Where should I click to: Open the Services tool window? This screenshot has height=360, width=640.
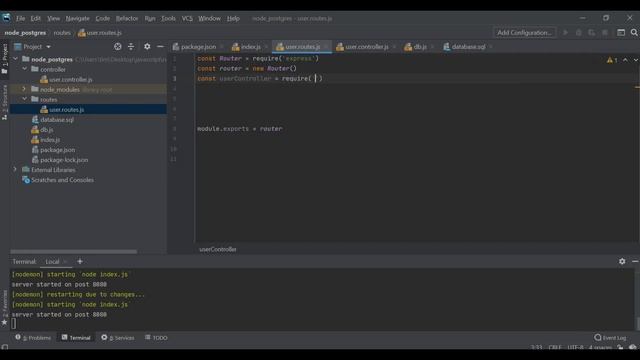coord(118,338)
